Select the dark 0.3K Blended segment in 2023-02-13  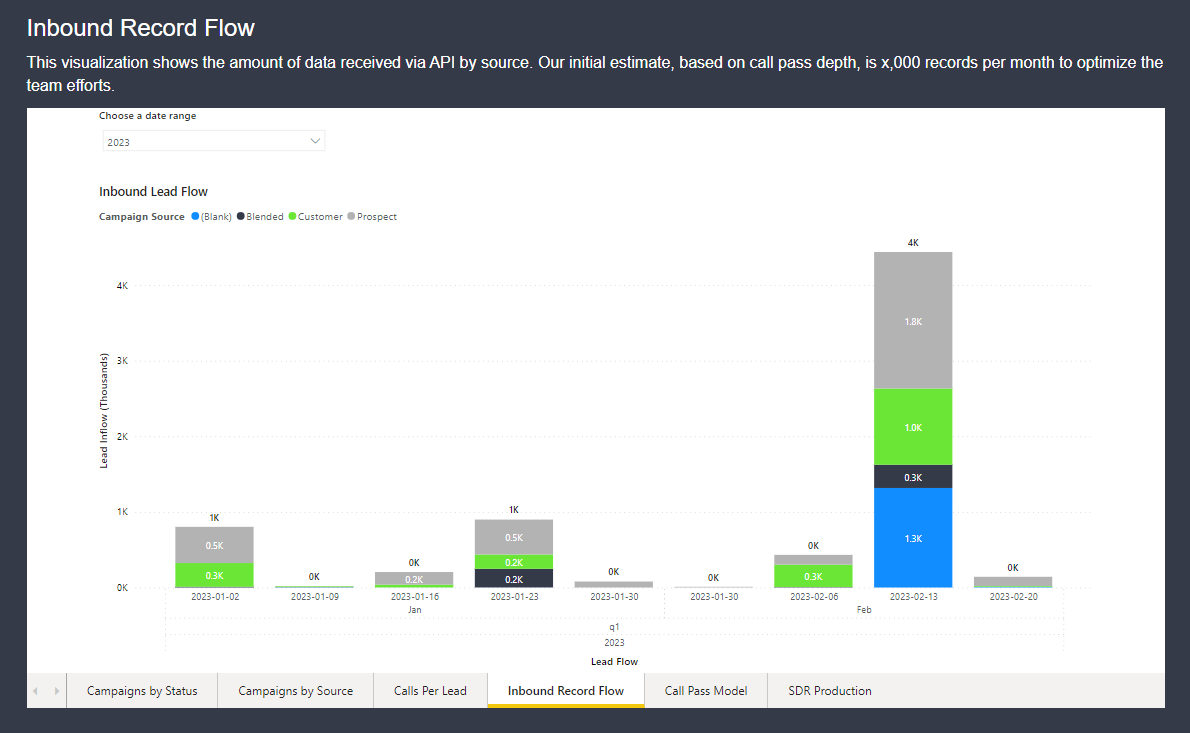(x=912, y=477)
